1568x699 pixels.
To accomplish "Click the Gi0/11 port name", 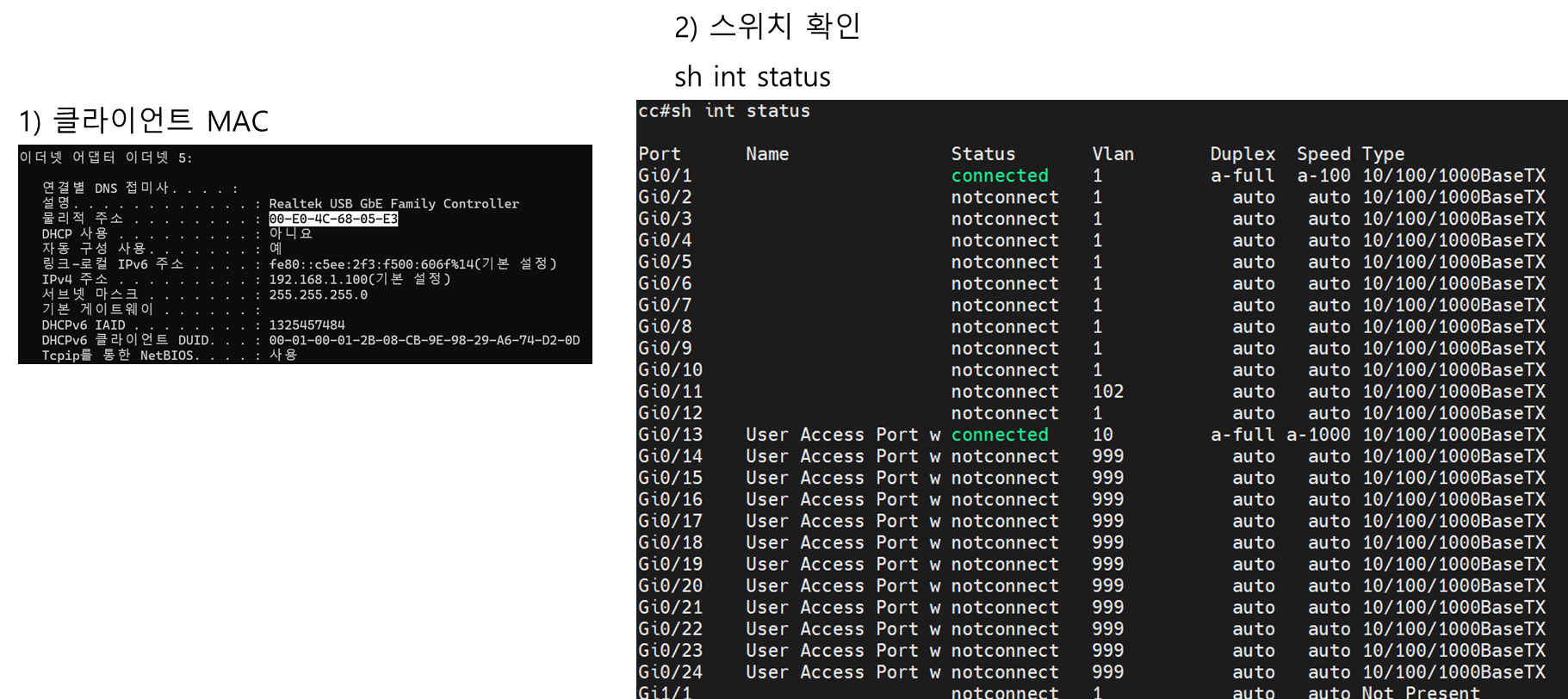I will (x=670, y=392).
